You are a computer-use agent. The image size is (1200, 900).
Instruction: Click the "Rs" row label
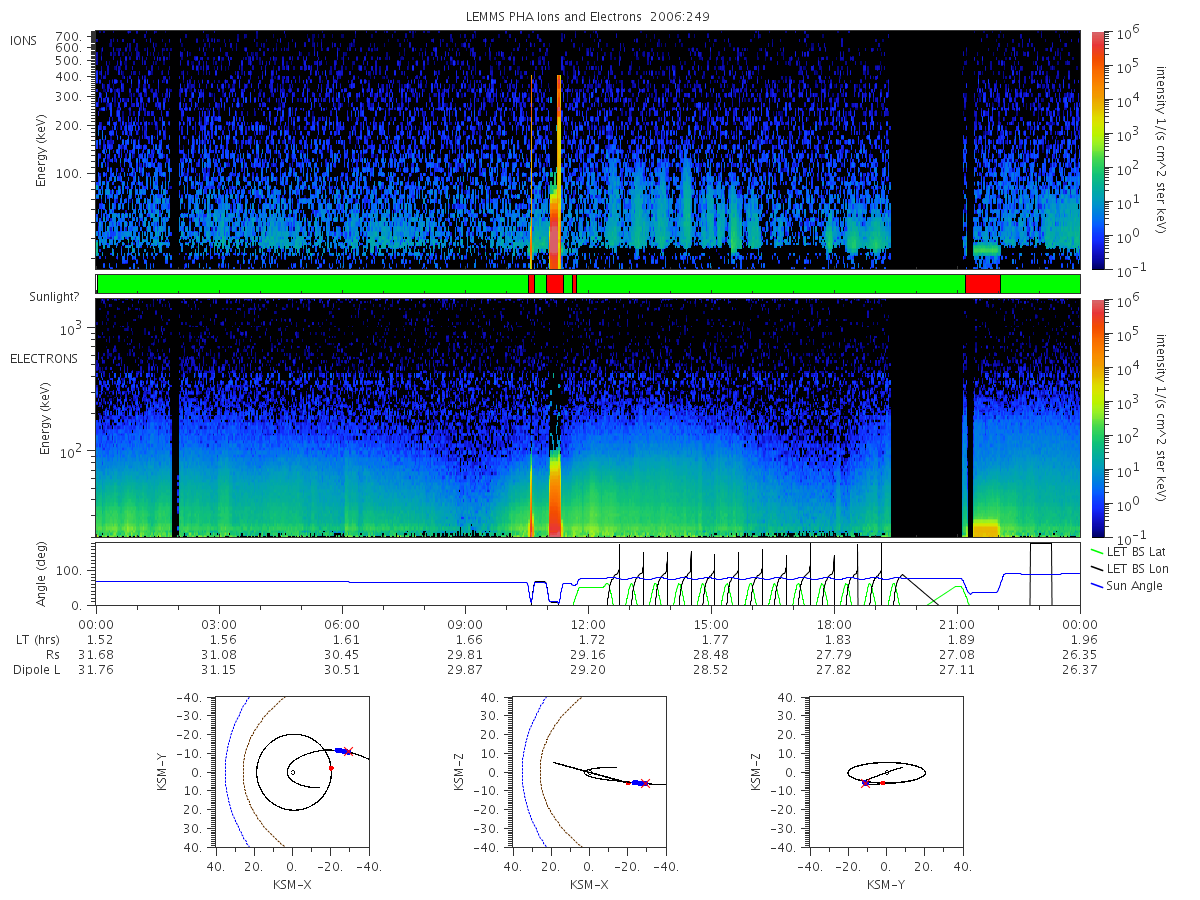coord(52,654)
